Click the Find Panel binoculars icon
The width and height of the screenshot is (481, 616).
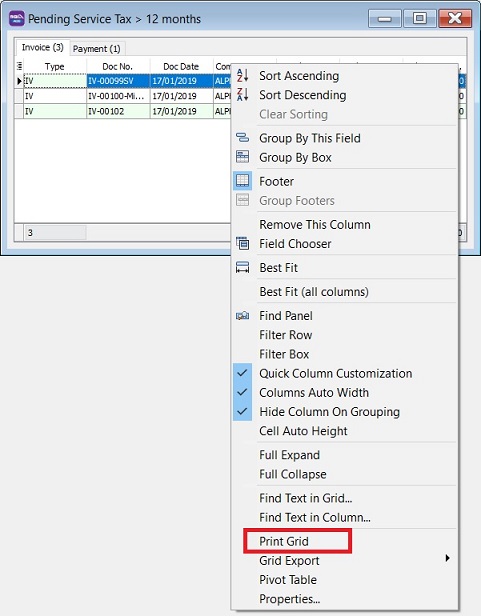pos(242,315)
